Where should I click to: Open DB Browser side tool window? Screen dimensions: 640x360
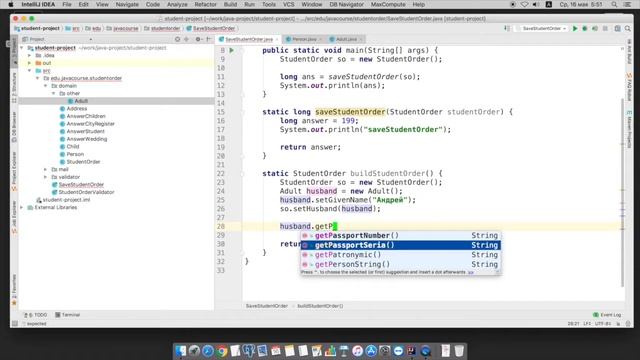point(14,127)
